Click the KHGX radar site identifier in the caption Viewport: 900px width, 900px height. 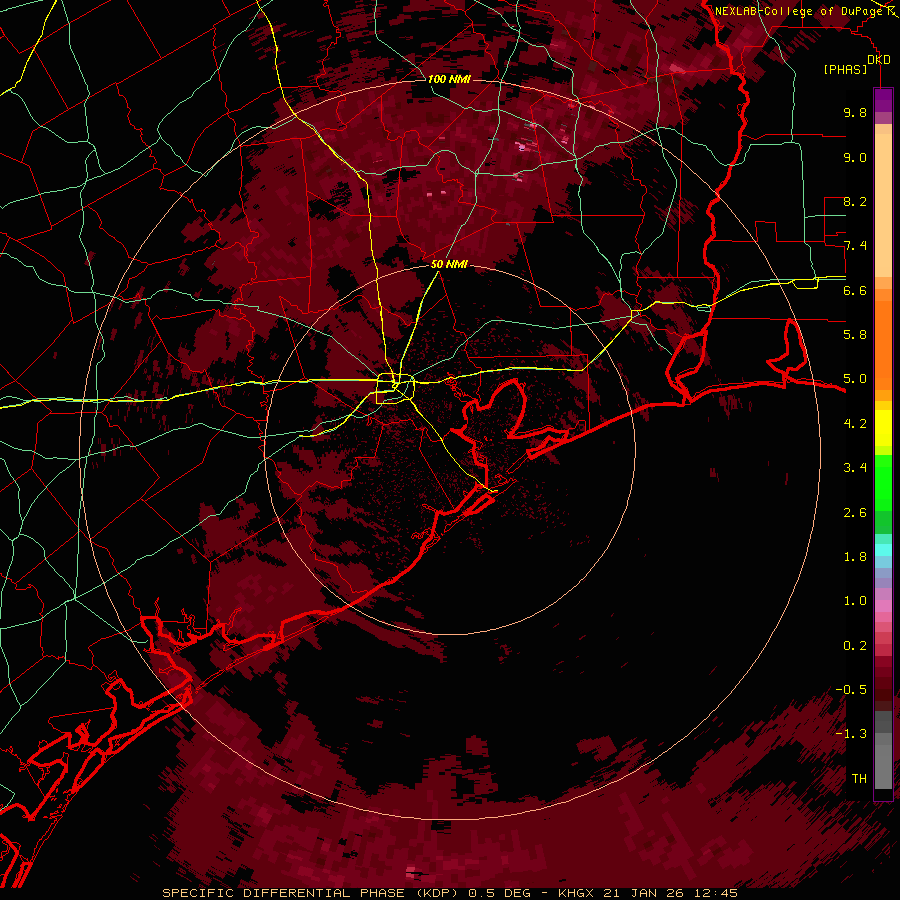tap(576, 893)
